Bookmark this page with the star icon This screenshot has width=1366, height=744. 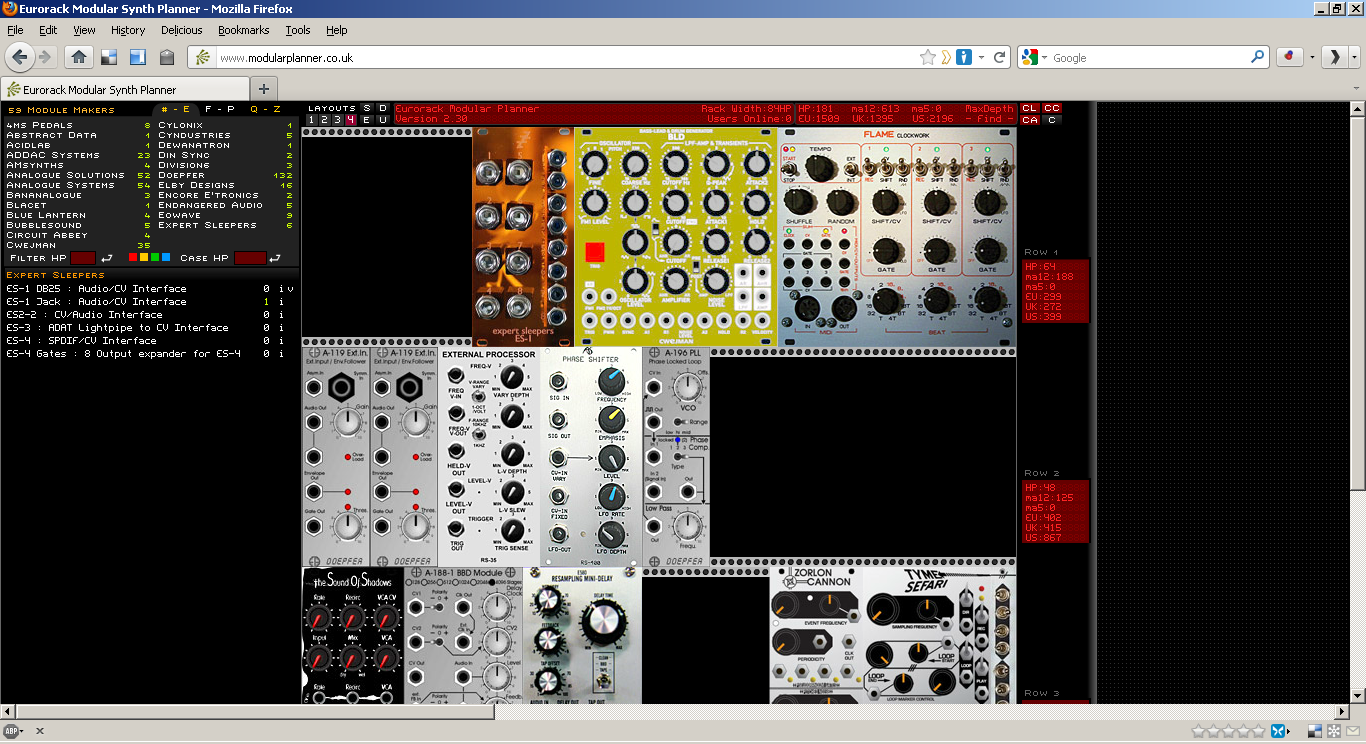coord(927,57)
